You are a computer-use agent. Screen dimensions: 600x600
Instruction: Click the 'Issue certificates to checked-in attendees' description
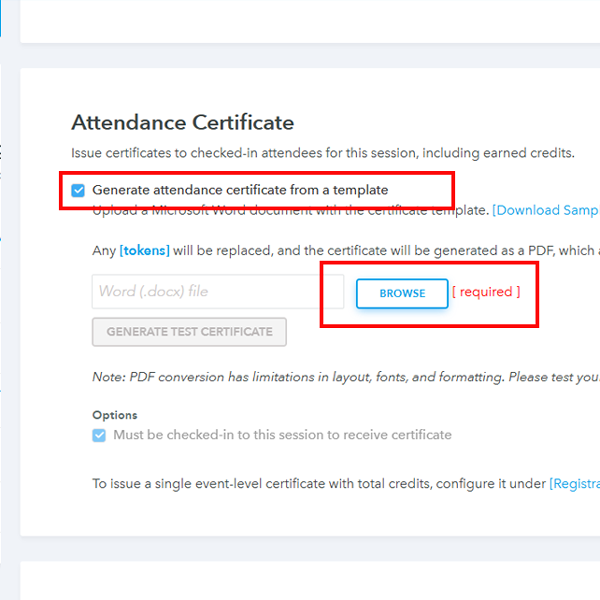pyautogui.click(x=323, y=153)
